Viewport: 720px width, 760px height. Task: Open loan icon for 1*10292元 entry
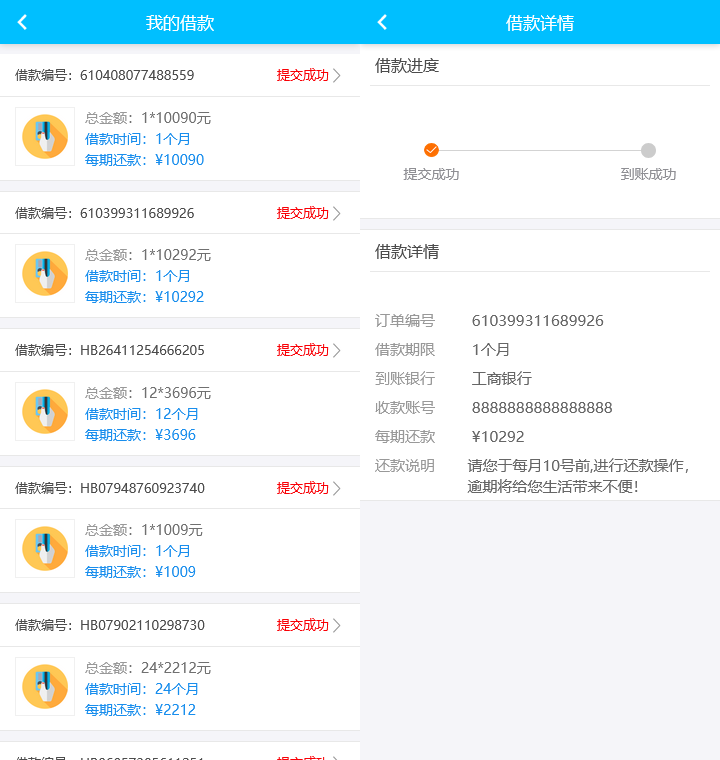(45, 273)
